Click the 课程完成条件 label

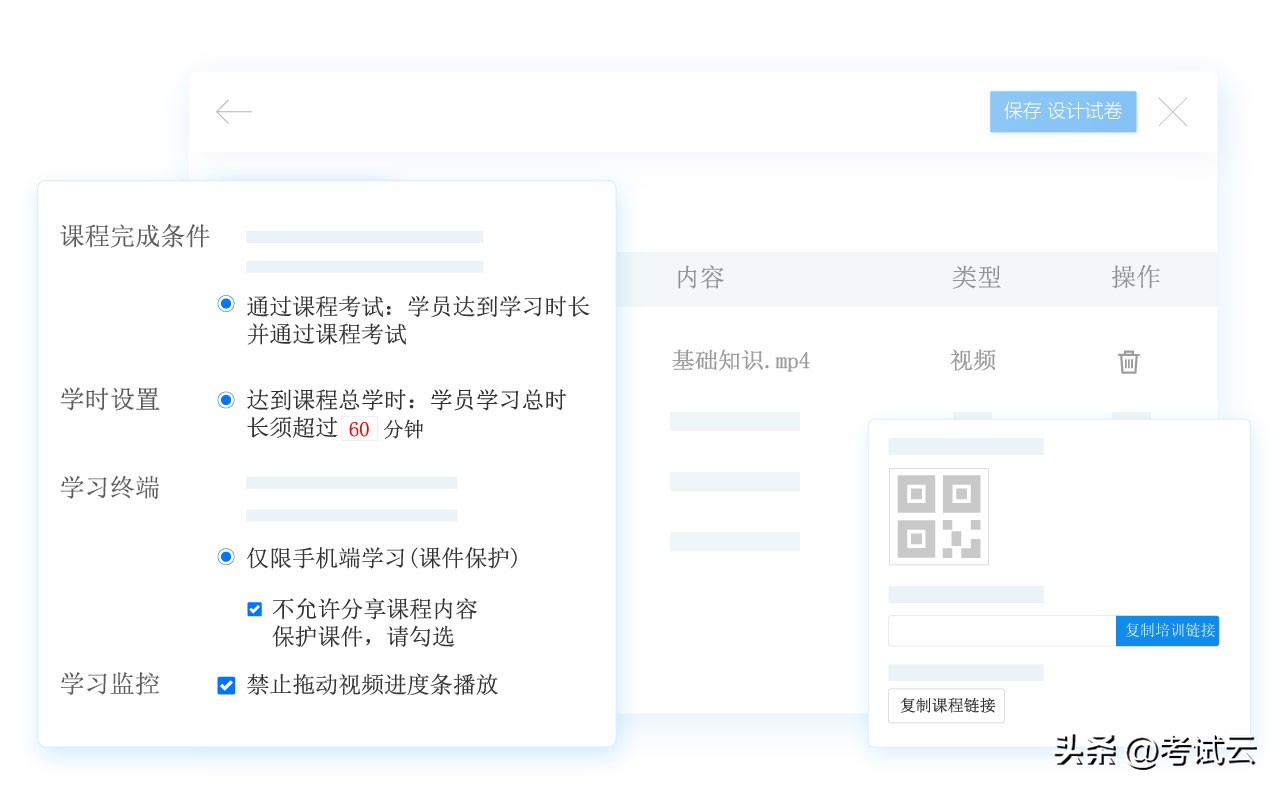(135, 237)
